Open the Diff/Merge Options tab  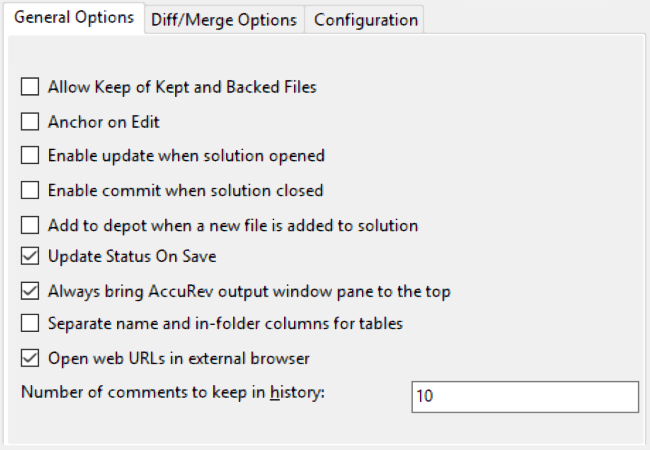tap(224, 20)
